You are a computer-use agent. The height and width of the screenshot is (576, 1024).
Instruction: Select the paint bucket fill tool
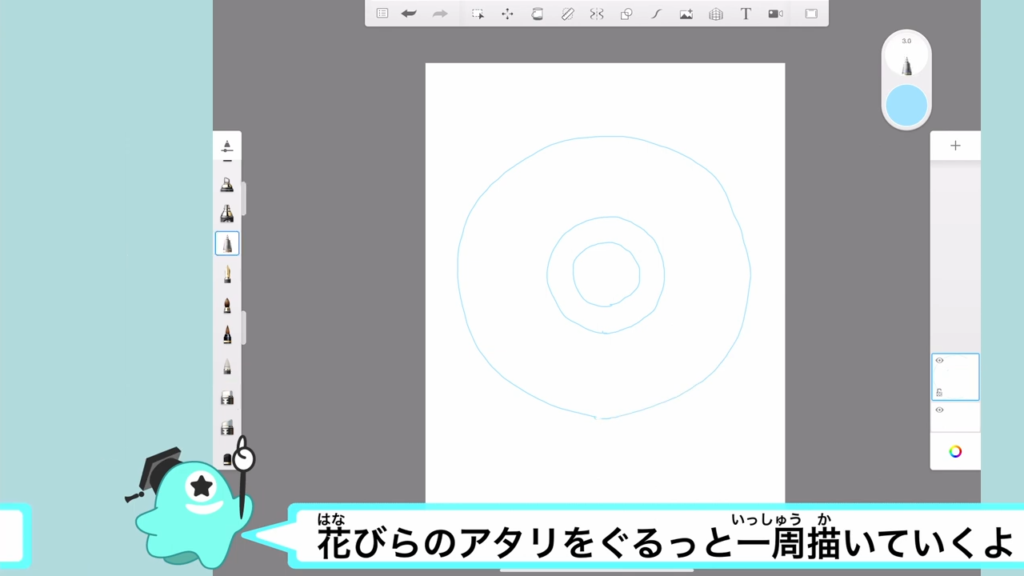(x=537, y=14)
